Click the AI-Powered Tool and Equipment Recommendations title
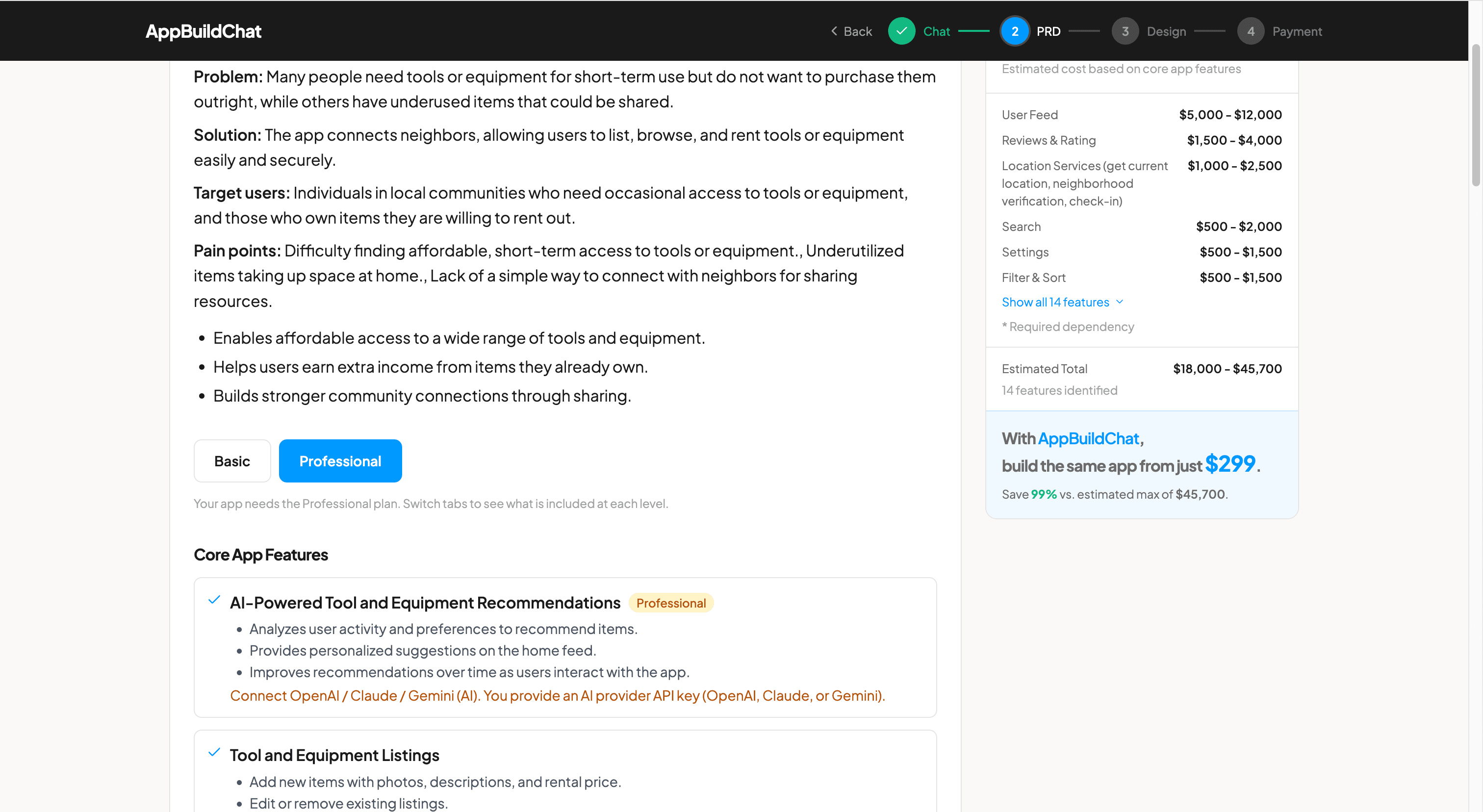The height and width of the screenshot is (812, 1483). (x=425, y=603)
